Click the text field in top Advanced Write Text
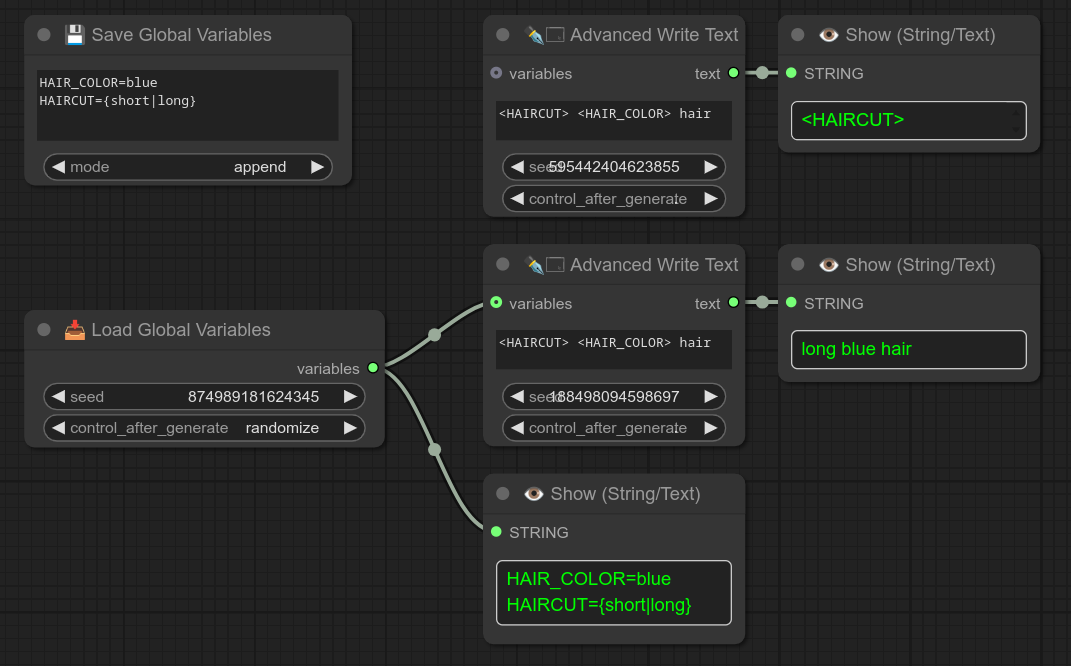Screen dimensions: 1071x666 click(x=613, y=120)
